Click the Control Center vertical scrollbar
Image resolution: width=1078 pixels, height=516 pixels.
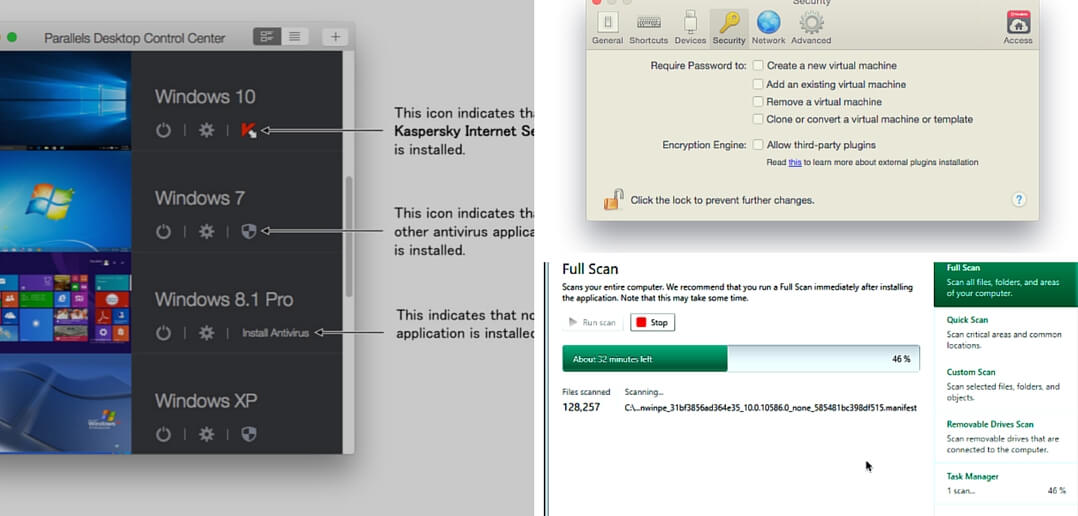[349, 236]
